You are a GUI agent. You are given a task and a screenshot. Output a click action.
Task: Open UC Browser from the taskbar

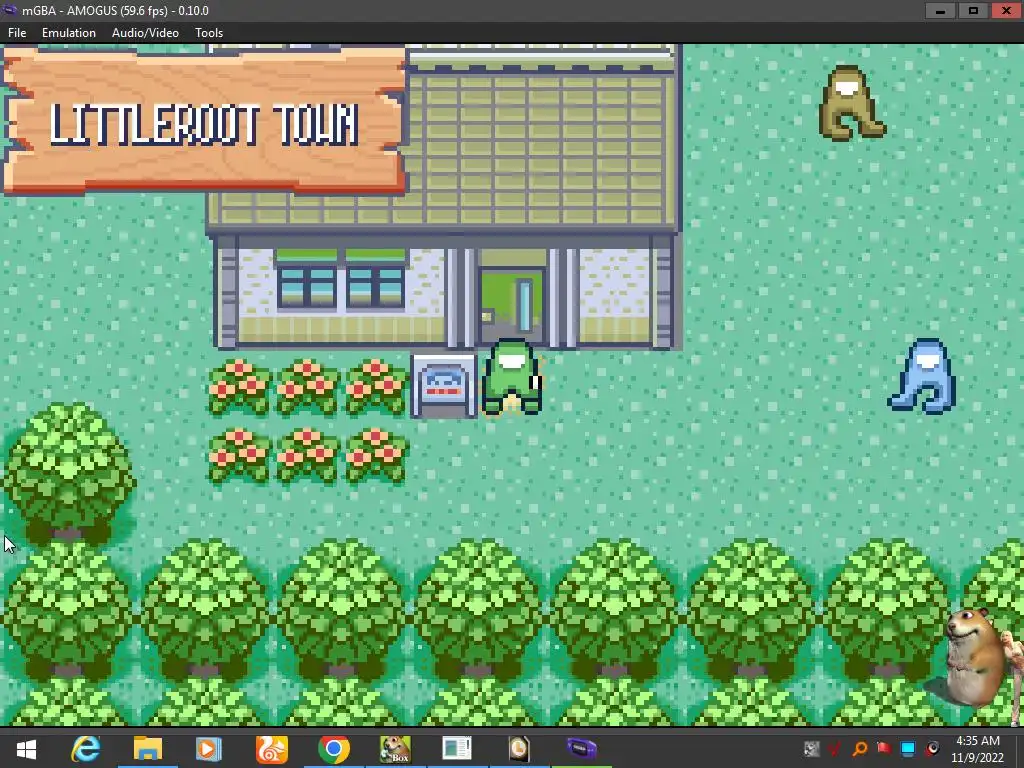click(x=271, y=749)
